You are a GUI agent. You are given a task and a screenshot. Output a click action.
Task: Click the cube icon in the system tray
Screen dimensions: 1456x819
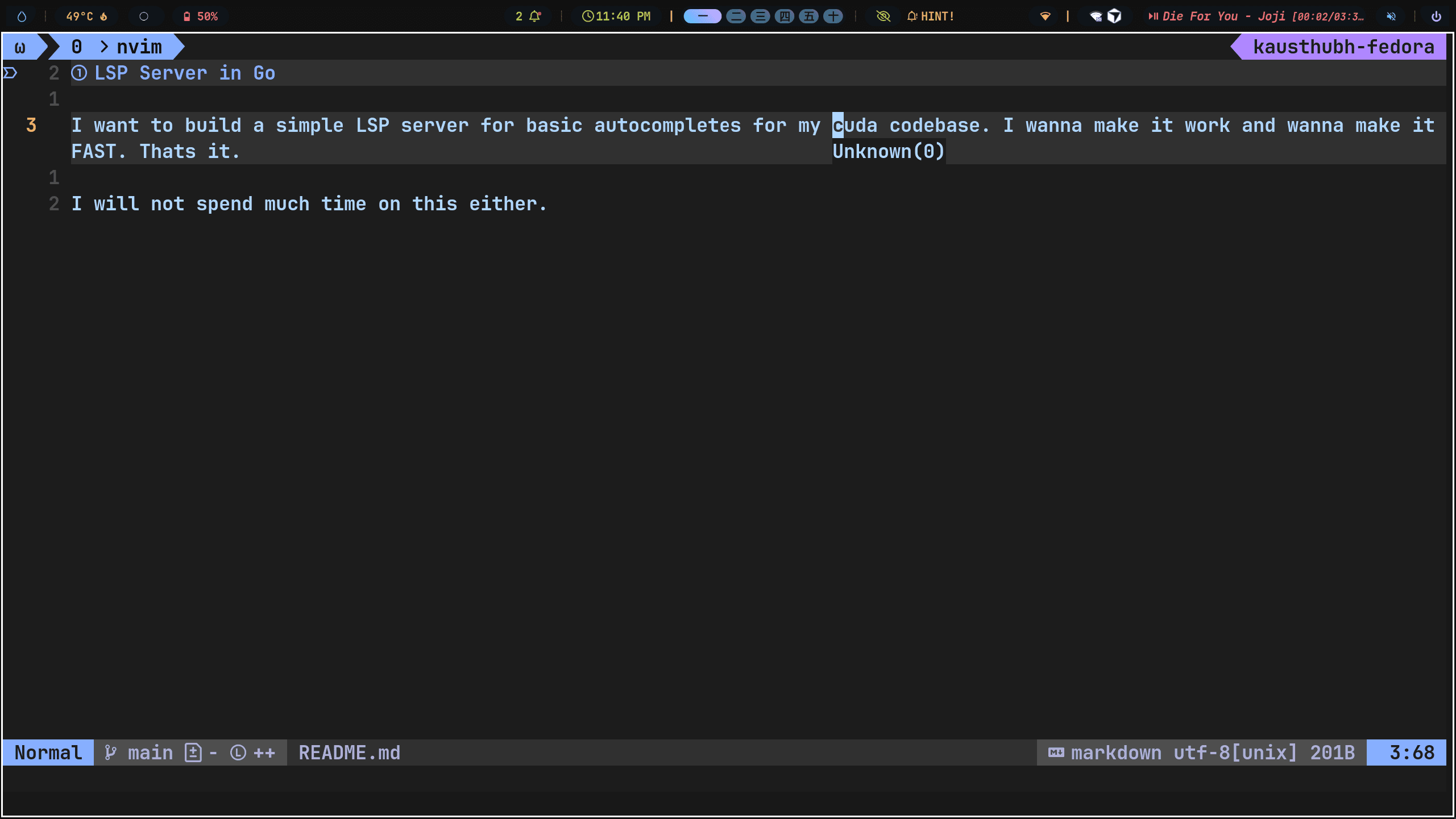pyautogui.click(x=1114, y=16)
